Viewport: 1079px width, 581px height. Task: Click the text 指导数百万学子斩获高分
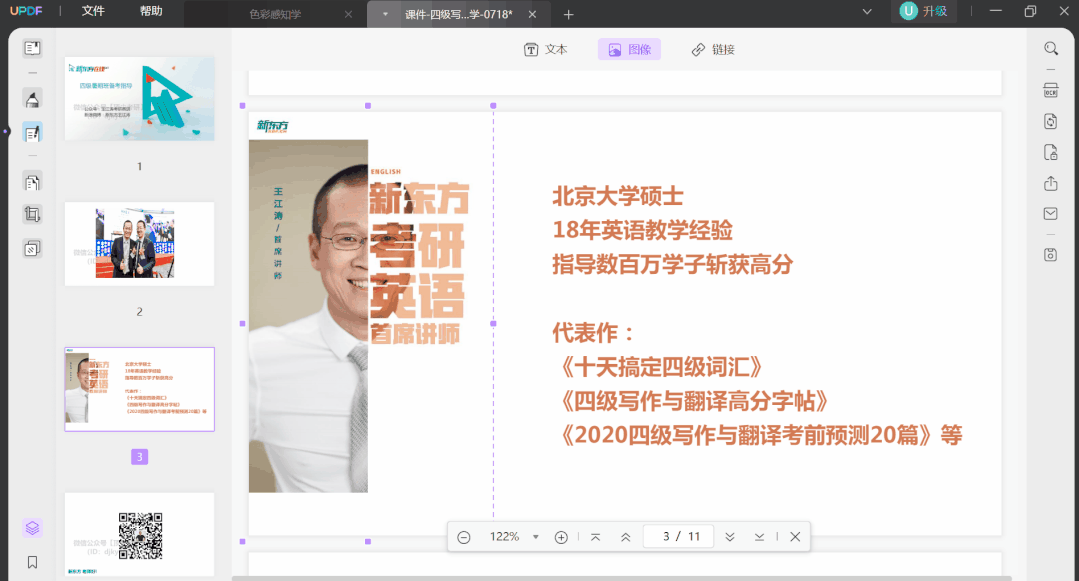pos(672,264)
